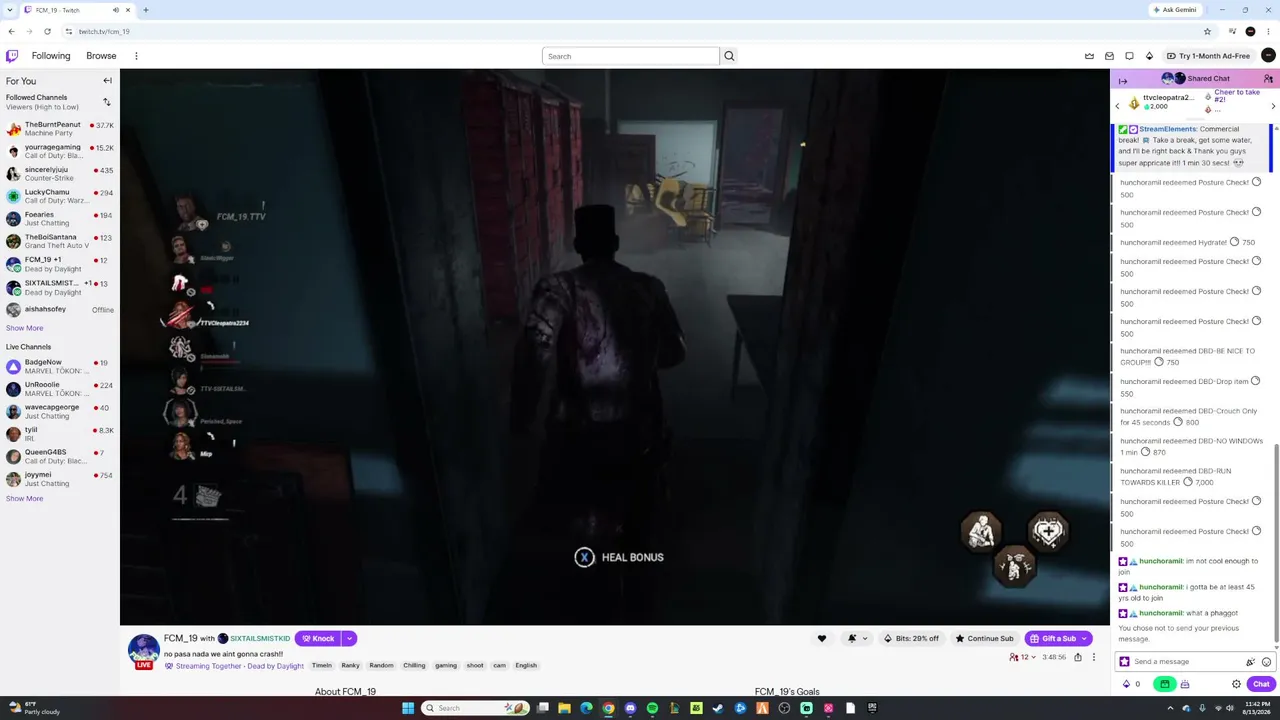The image size is (1280, 720).
Task: Open the emote picker in chat
Action: coord(1266,662)
